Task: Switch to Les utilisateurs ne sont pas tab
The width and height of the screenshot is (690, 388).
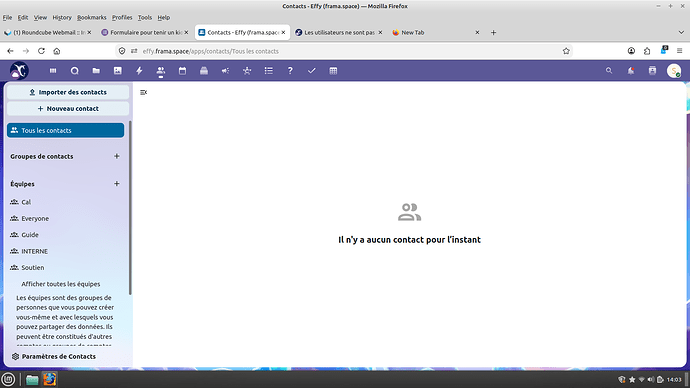Action: pyautogui.click(x=339, y=33)
